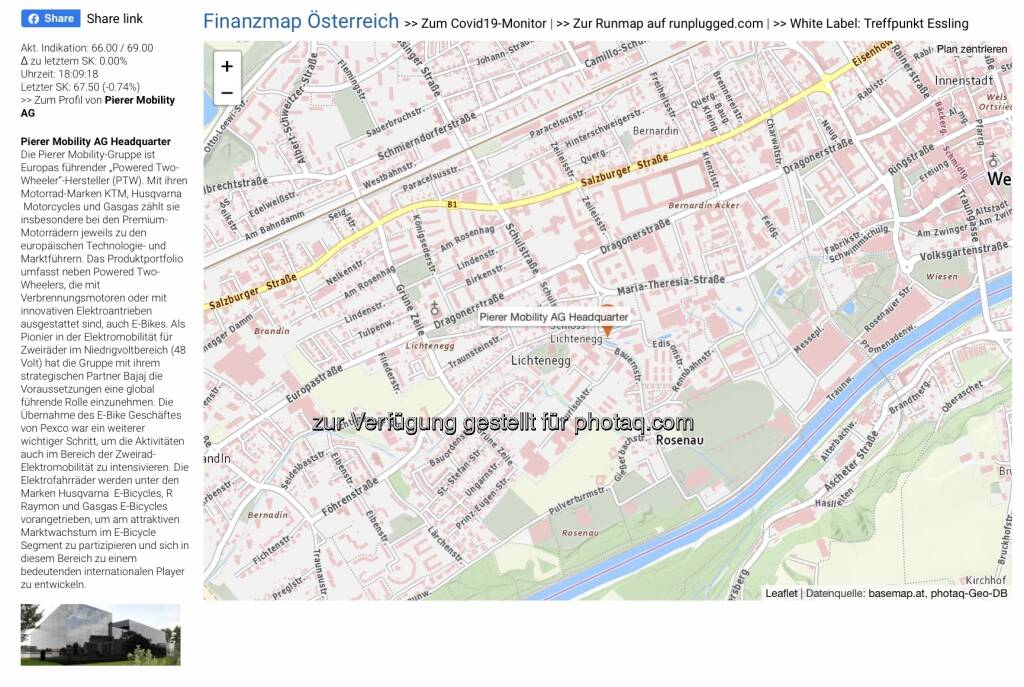Go to Zur Runmap auf runplugged.com
This screenshot has width=1024, height=687.
660,23
